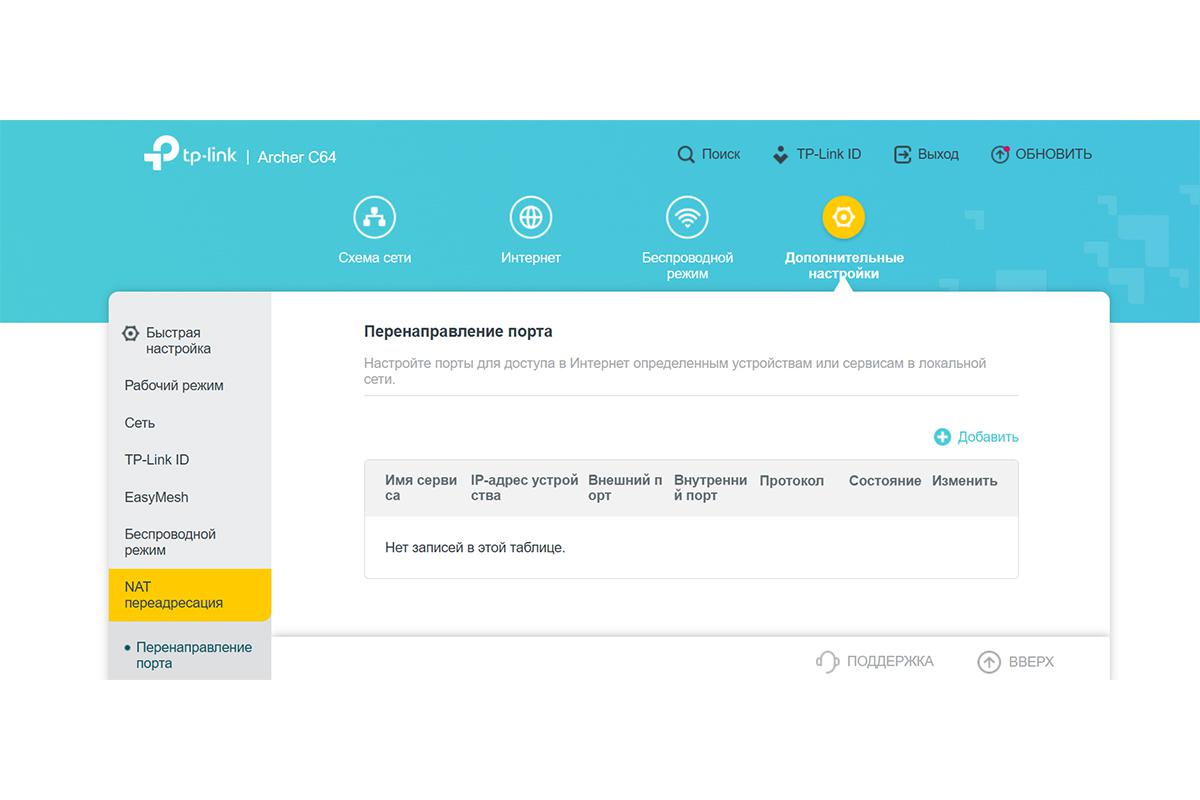Image resolution: width=1200 pixels, height=800 pixels.
Task: Open the EasyMesh settings page
Action: tap(158, 497)
